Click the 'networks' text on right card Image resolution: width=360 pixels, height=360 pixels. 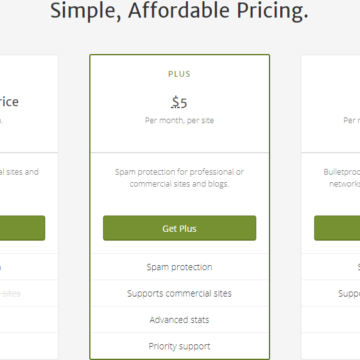(345, 184)
